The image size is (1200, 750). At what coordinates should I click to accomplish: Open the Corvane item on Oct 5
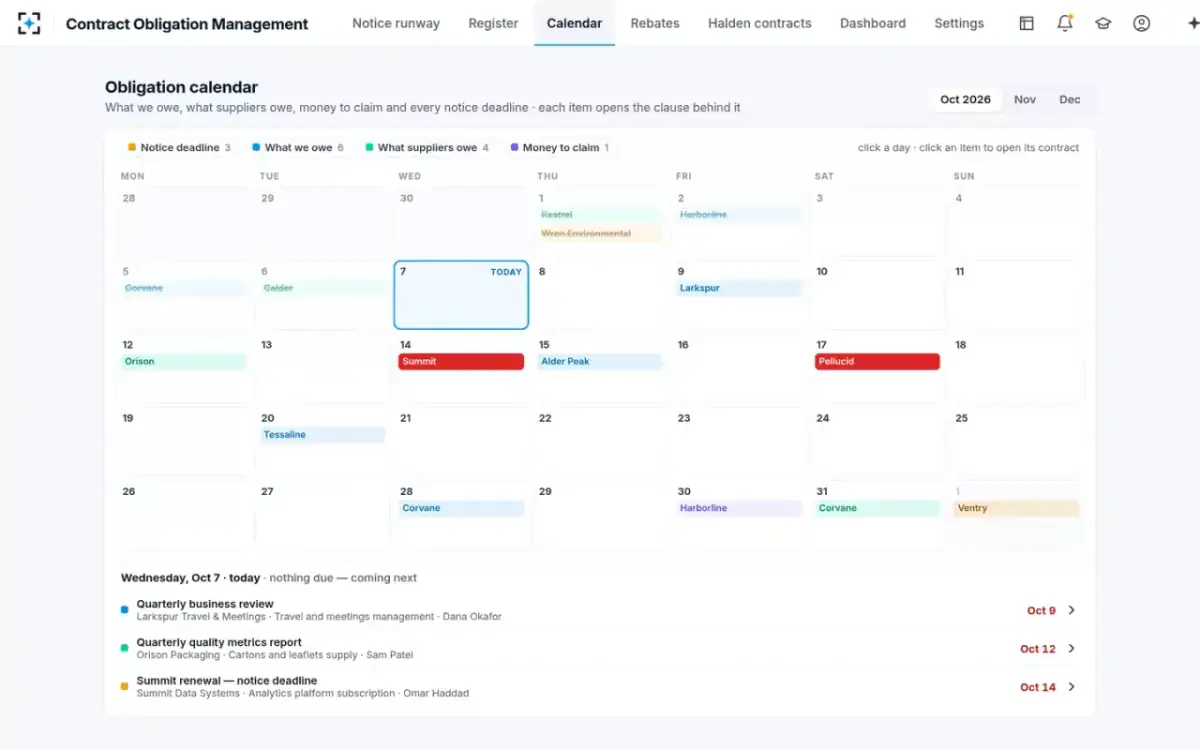click(x=183, y=288)
